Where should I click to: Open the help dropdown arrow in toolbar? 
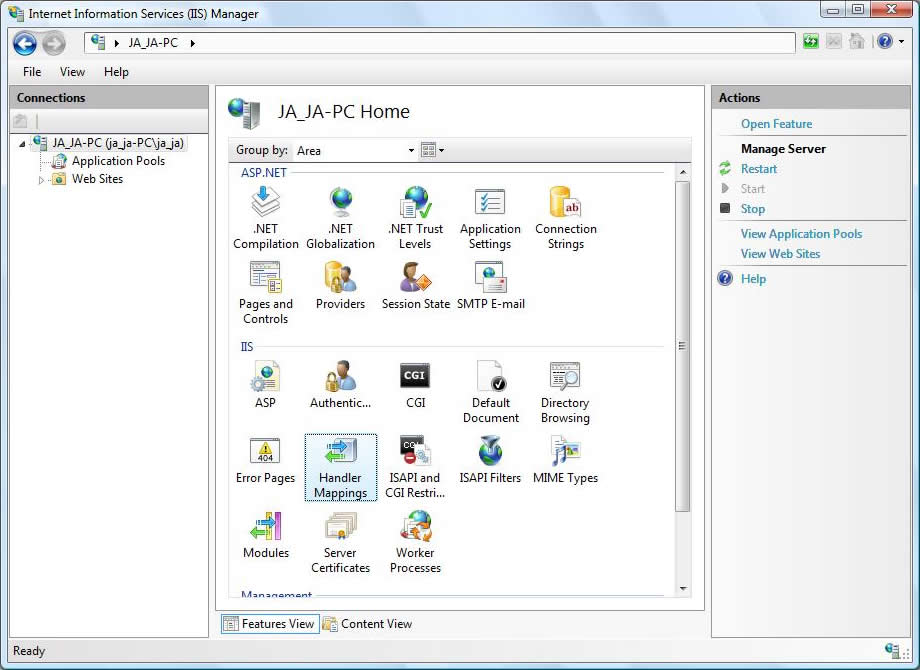(x=902, y=42)
